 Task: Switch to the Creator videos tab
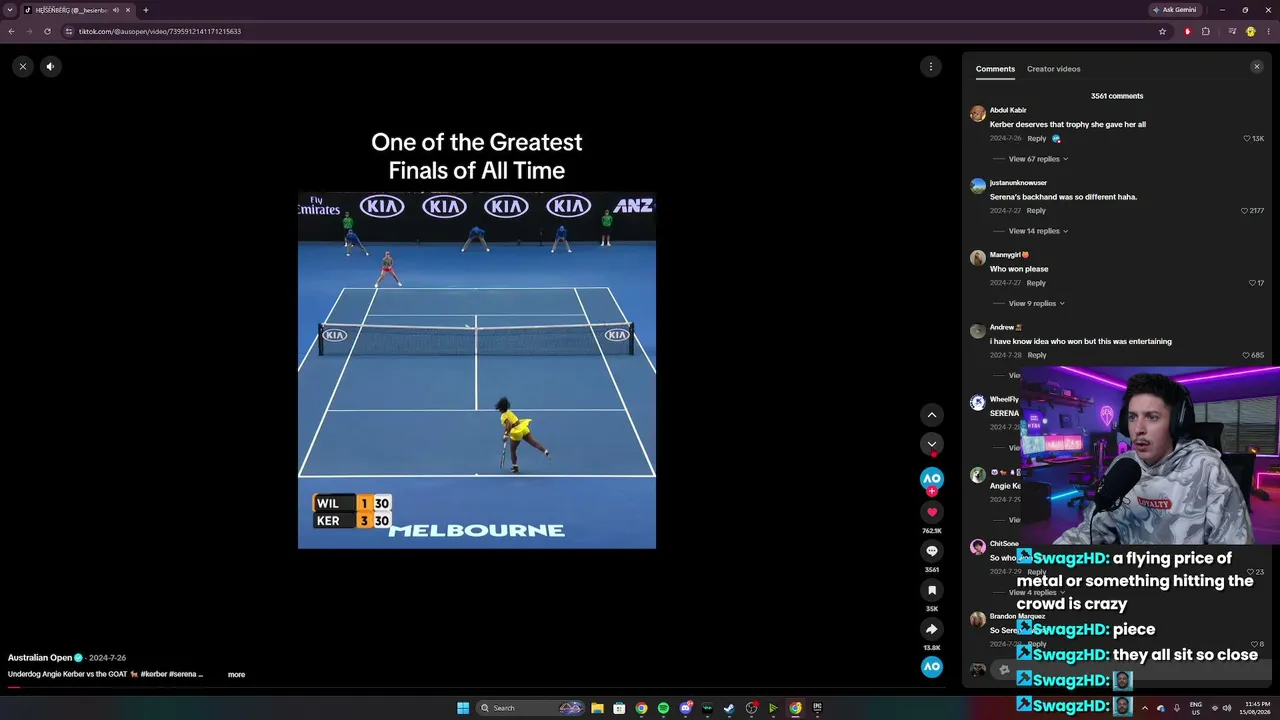point(1053,69)
